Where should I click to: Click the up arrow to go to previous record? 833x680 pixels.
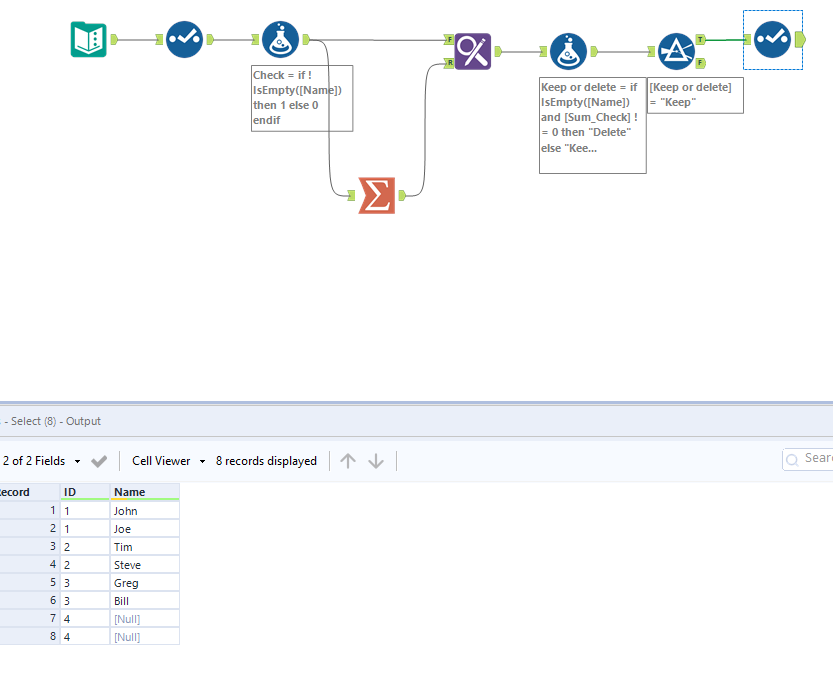tap(348, 460)
